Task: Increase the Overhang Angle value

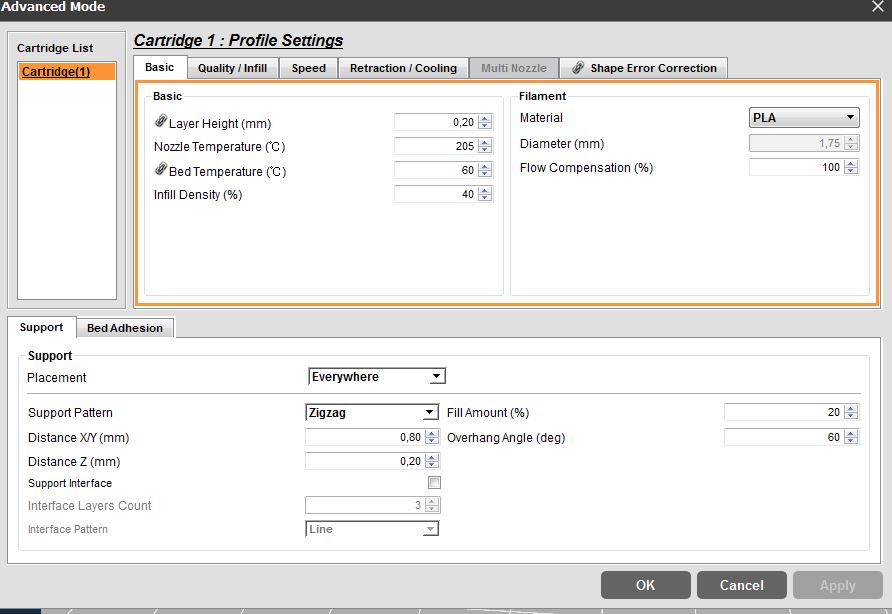Action: pyautogui.click(x=849, y=431)
